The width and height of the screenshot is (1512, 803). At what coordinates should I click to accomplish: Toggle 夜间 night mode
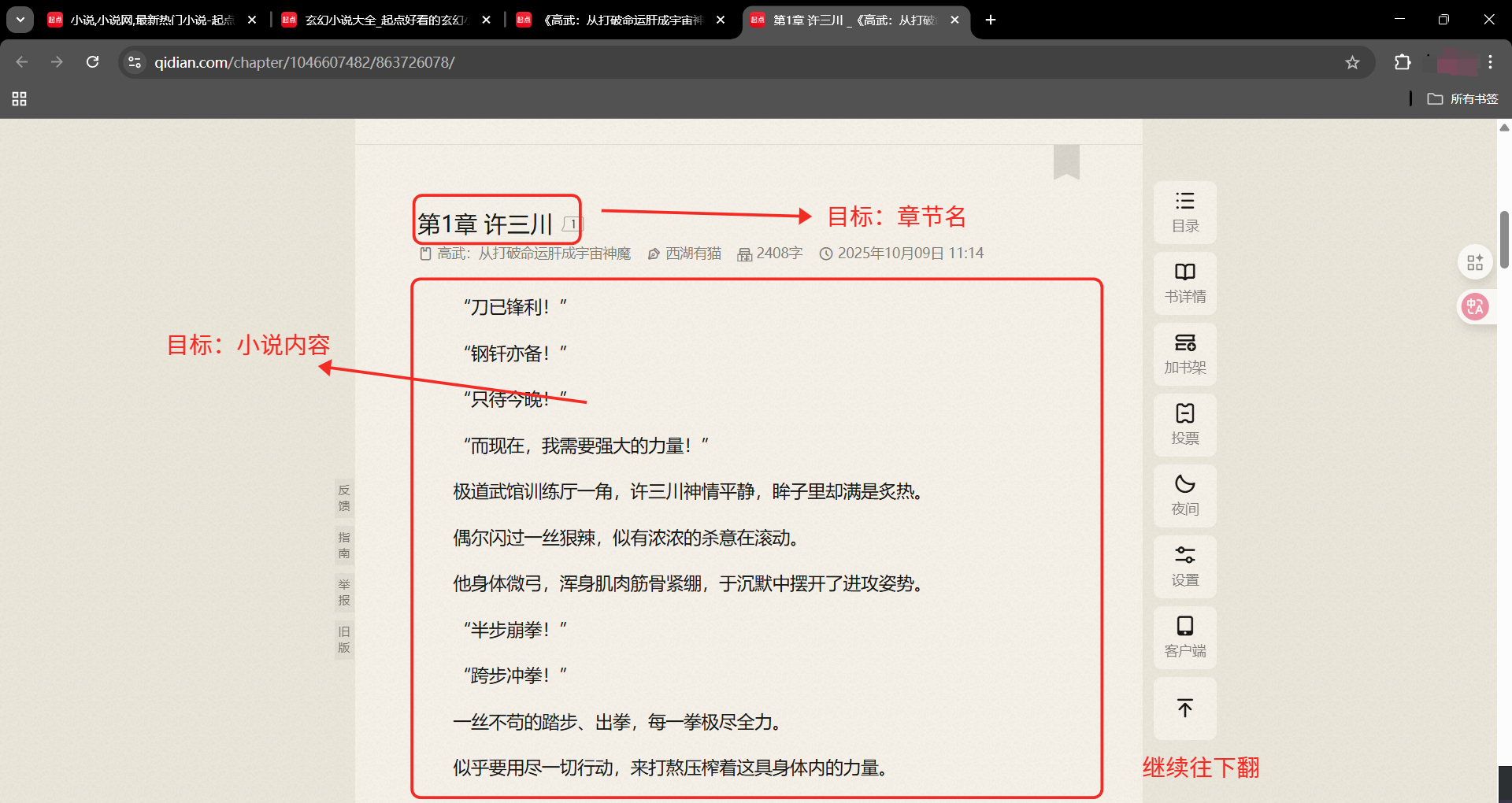click(1184, 496)
